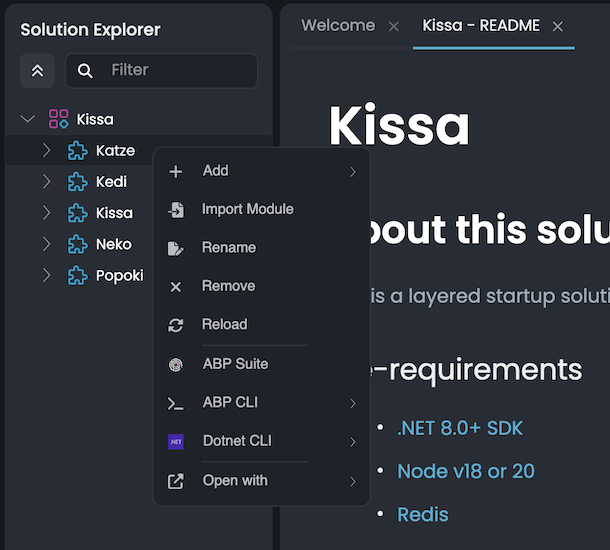This screenshot has width=610, height=550.
Task: Open the Add submenu arrow
Action: tap(353, 172)
